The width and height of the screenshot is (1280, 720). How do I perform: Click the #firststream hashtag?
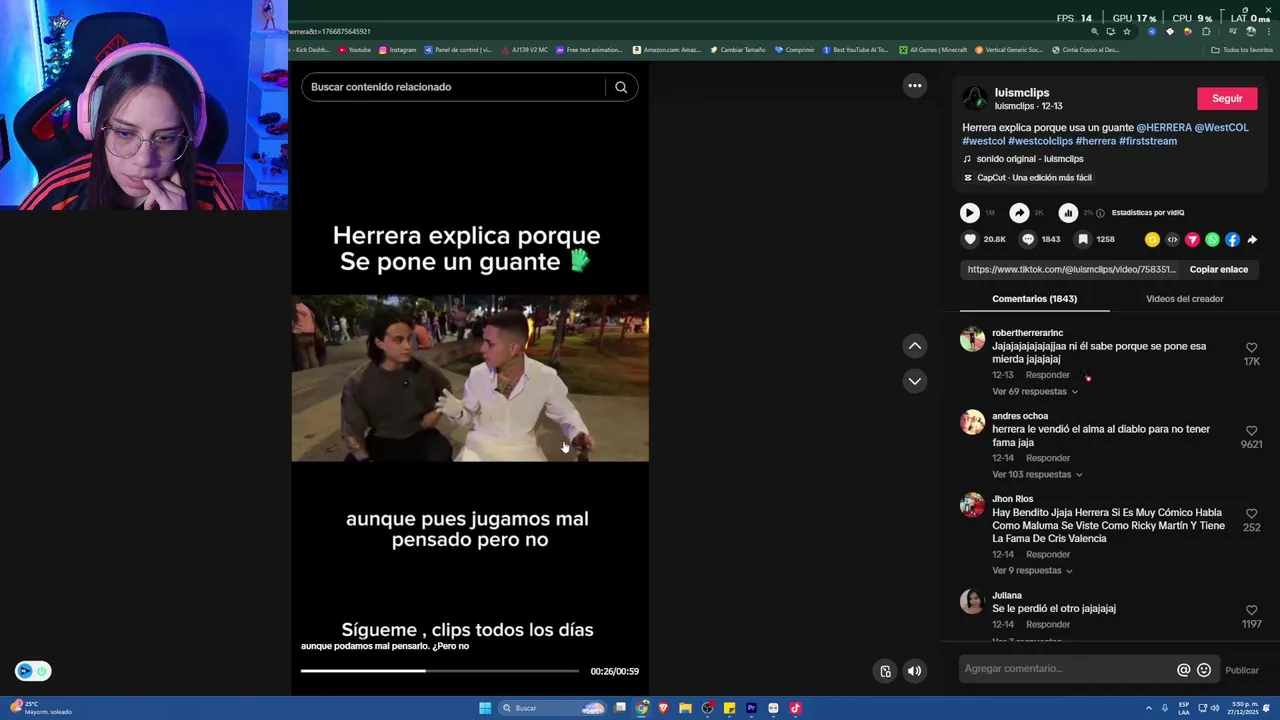1147,141
